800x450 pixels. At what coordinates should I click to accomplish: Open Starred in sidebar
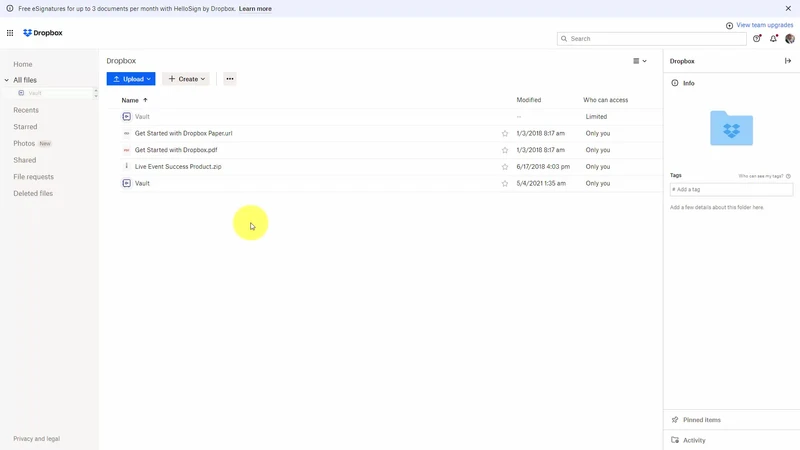point(26,127)
